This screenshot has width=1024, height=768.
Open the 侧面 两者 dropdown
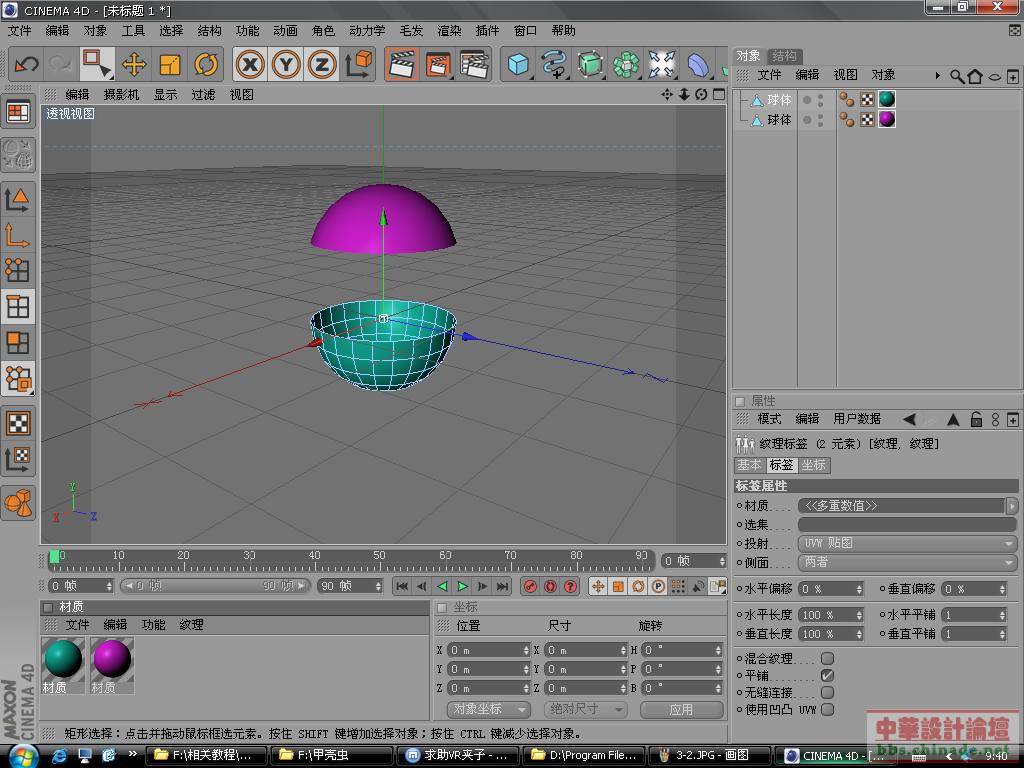tap(907, 562)
